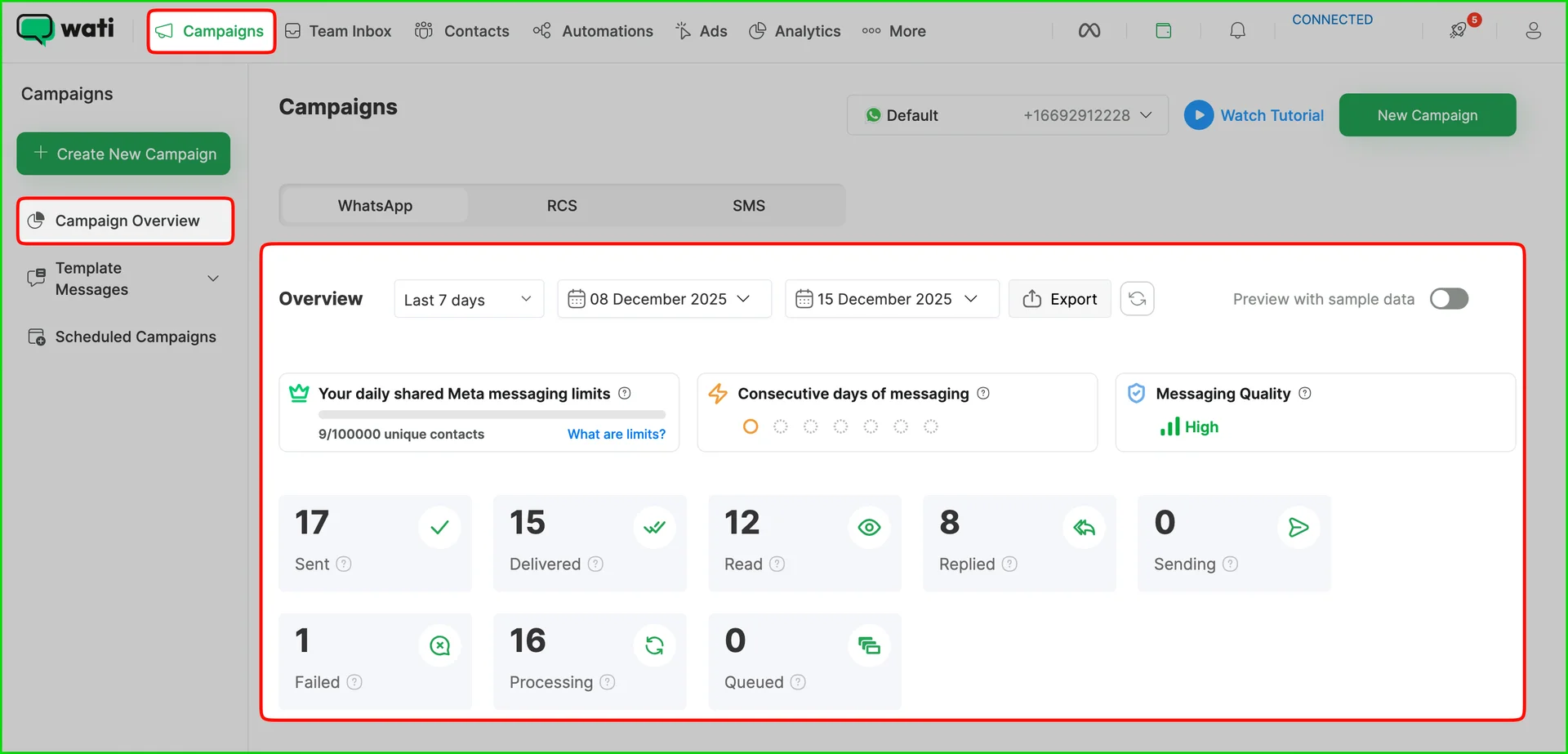Open the Last 7 days dropdown

pos(469,299)
